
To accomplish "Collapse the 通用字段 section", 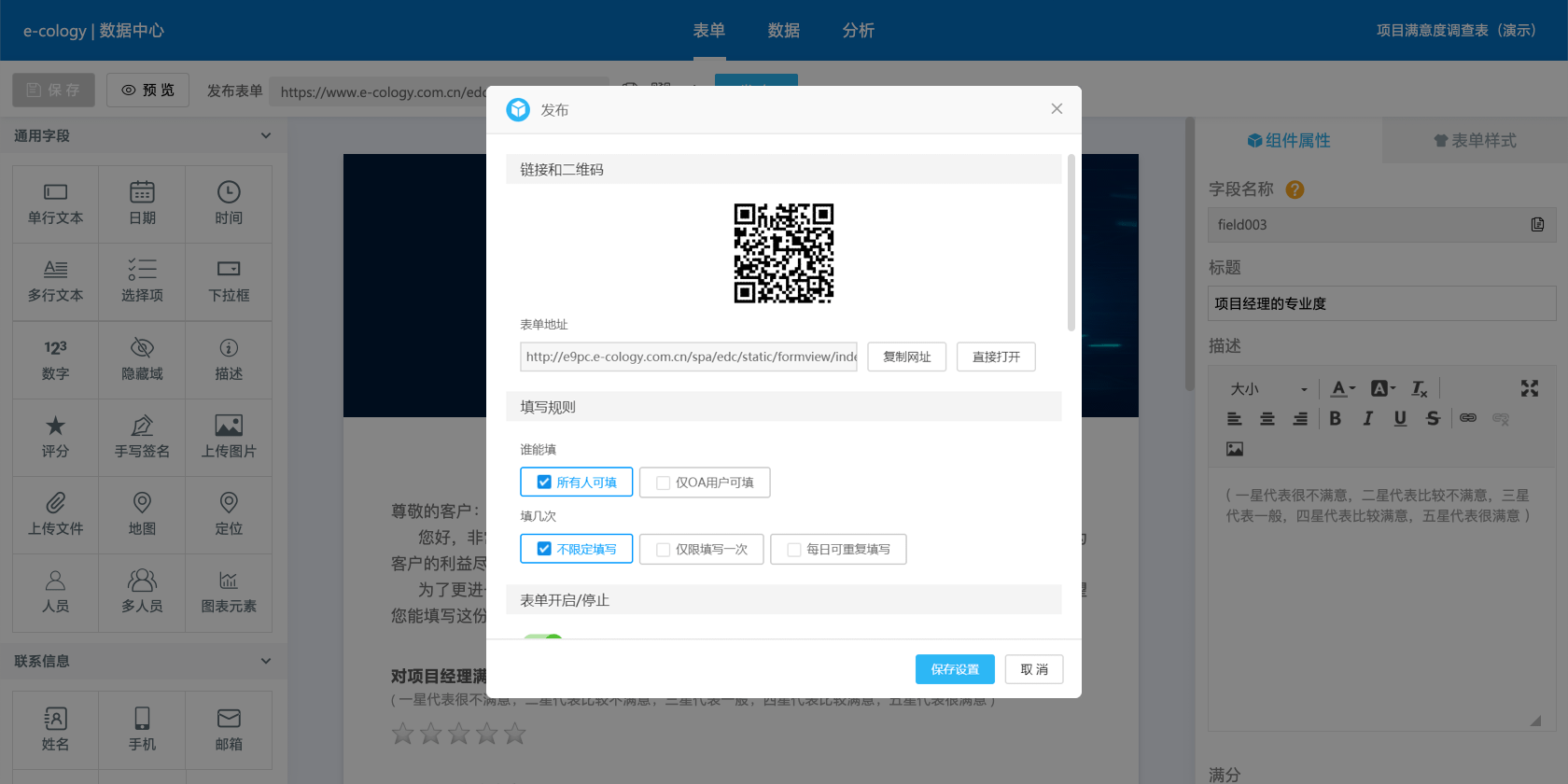I will (266, 136).
